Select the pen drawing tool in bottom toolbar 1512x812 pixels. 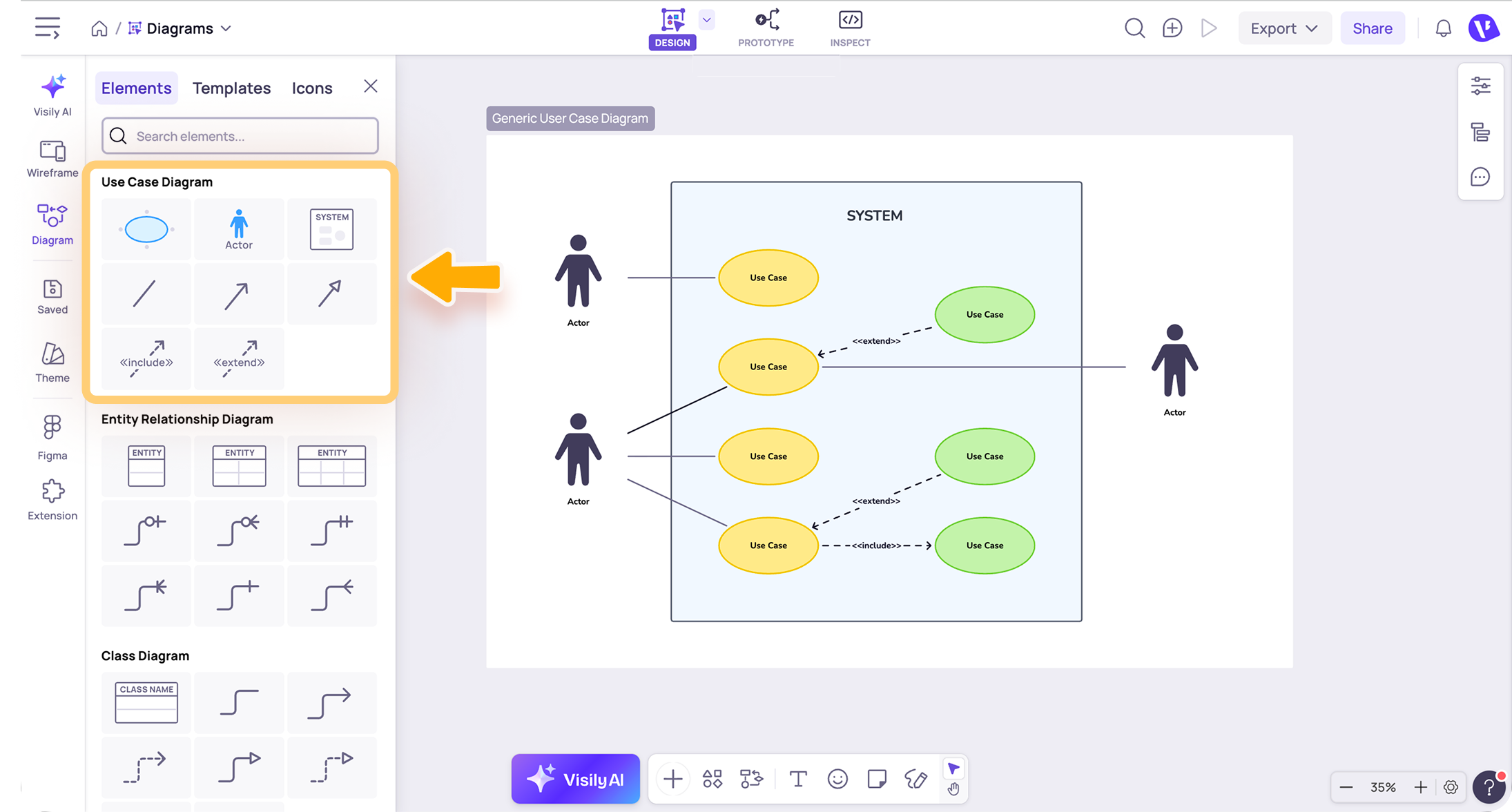(x=916, y=779)
